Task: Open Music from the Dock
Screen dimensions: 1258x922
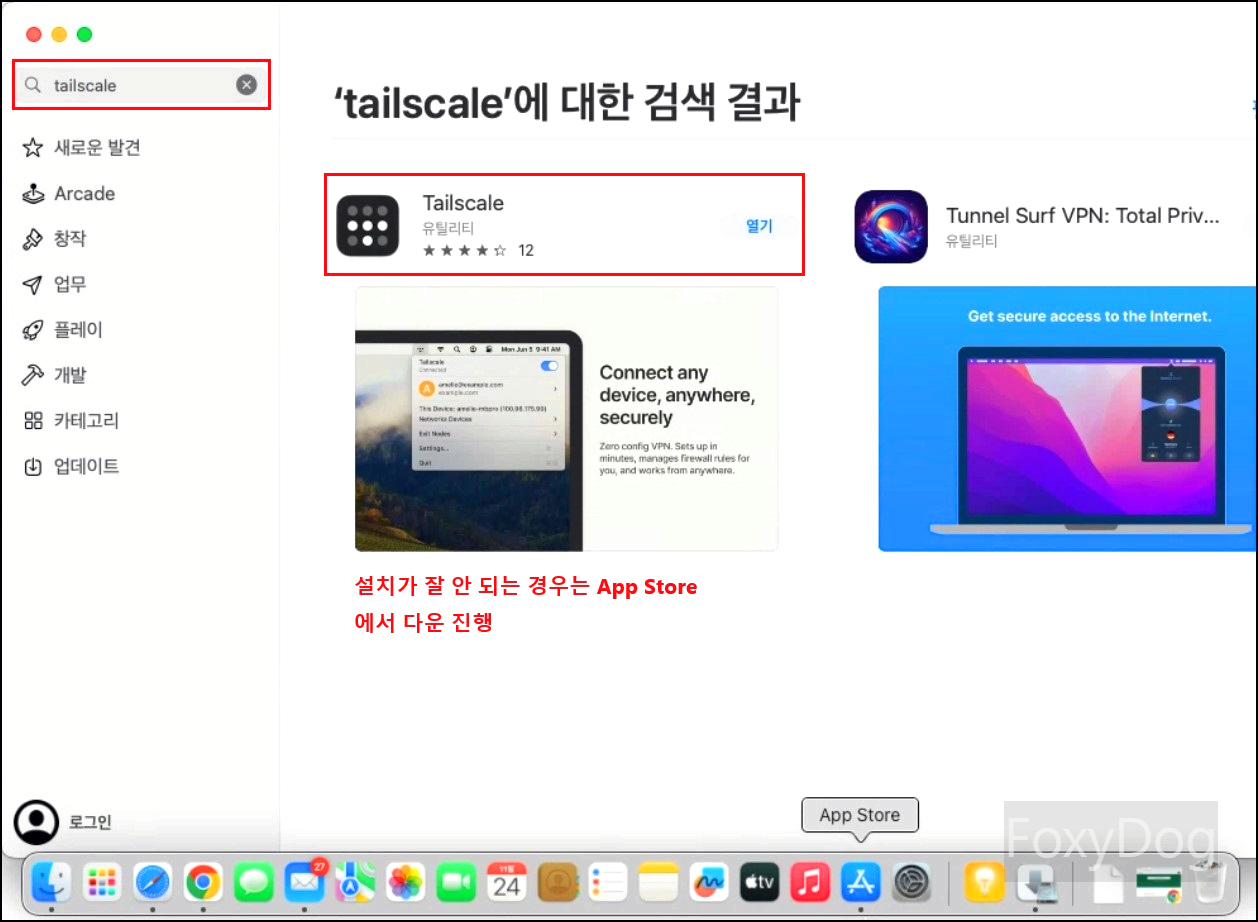Action: click(x=810, y=882)
